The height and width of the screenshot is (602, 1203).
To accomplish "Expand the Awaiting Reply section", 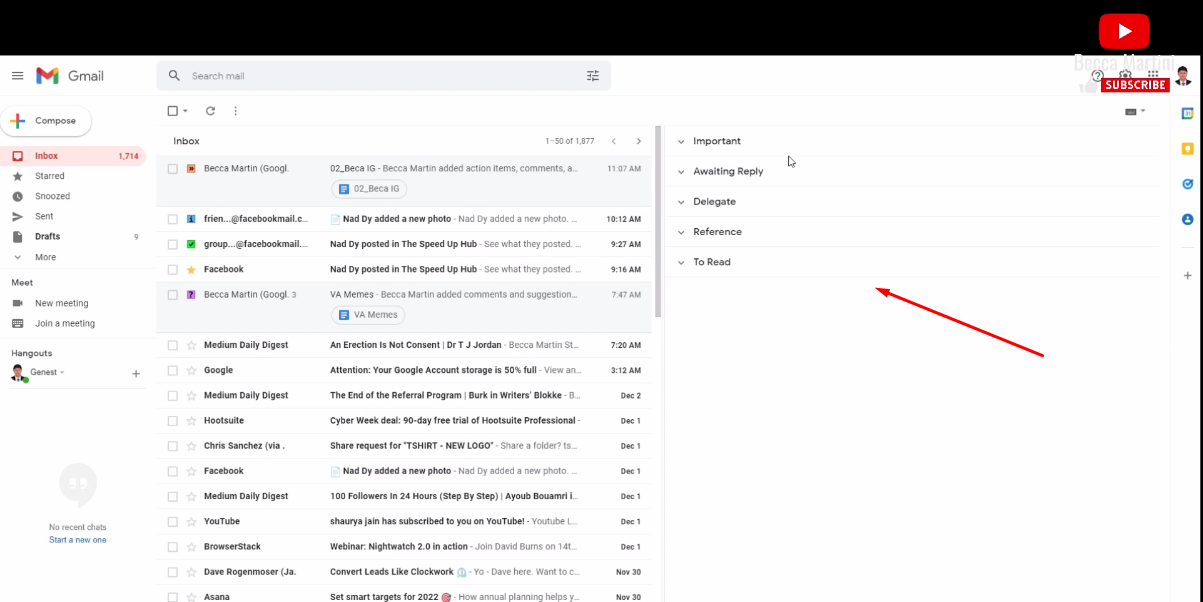I will 681,172.
